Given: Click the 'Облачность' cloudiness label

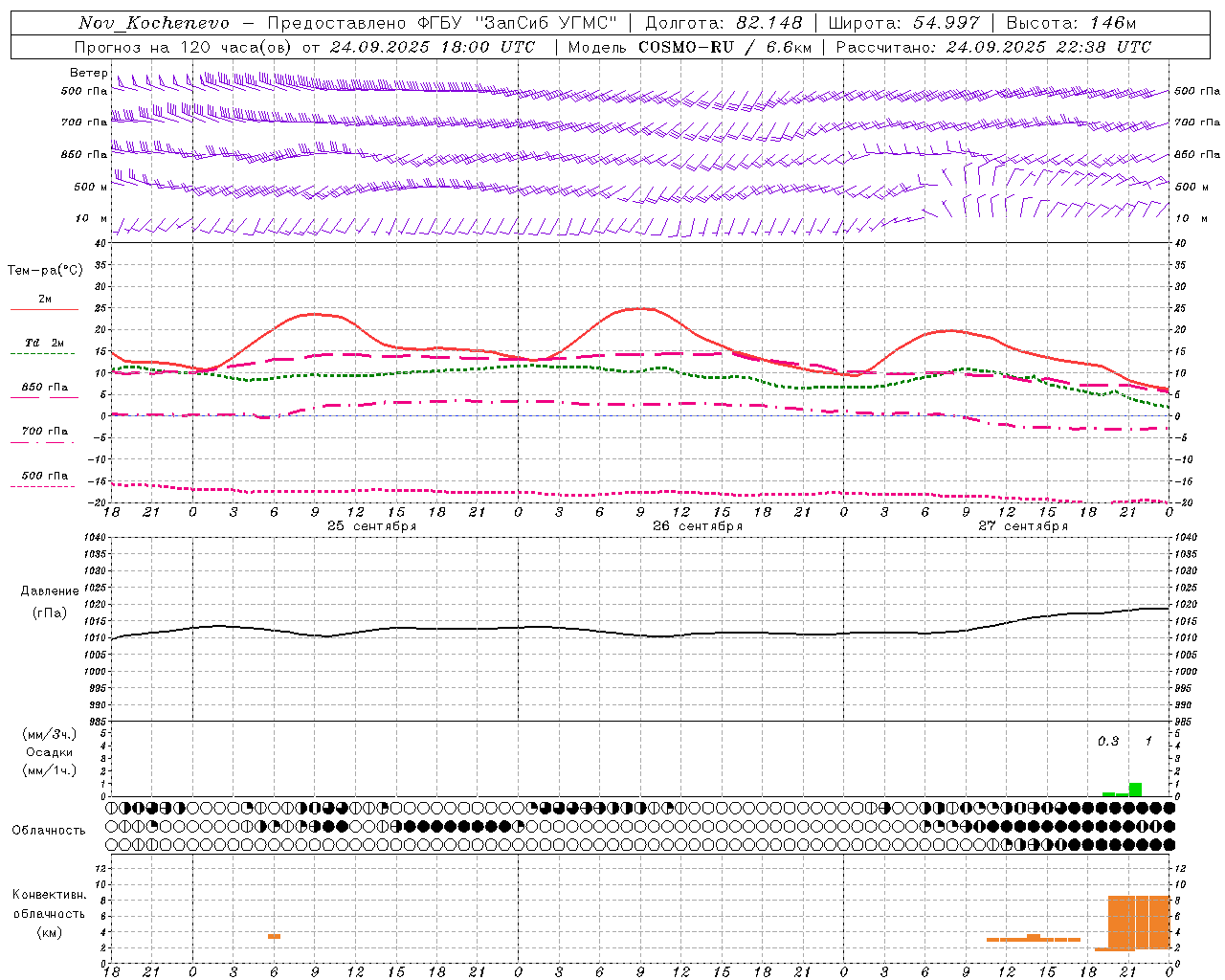Looking at the screenshot, I should point(49,831).
